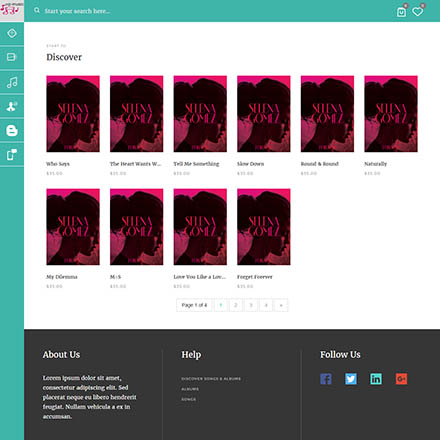This screenshot has height=440, width=440.
Task: Click the 'Tell Me Something' title link
Action: pos(196,164)
